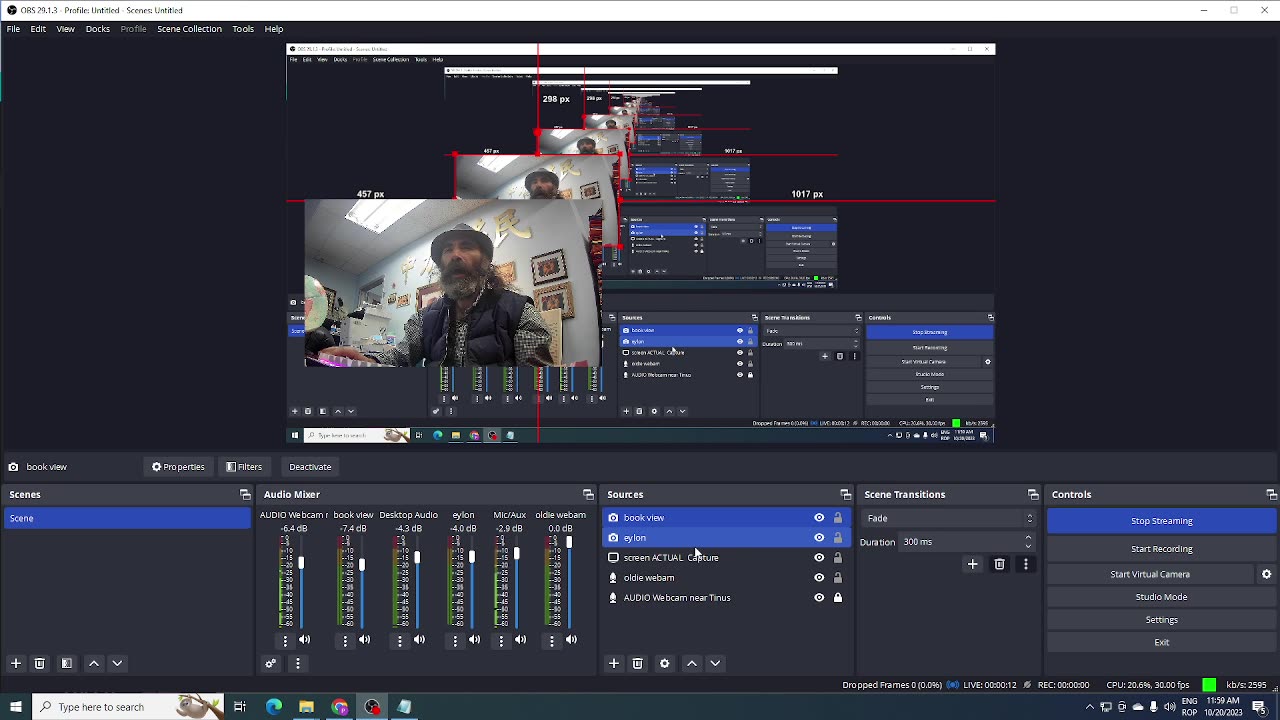Open the Help menu
The image size is (1280, 720).
pos(274,29)
